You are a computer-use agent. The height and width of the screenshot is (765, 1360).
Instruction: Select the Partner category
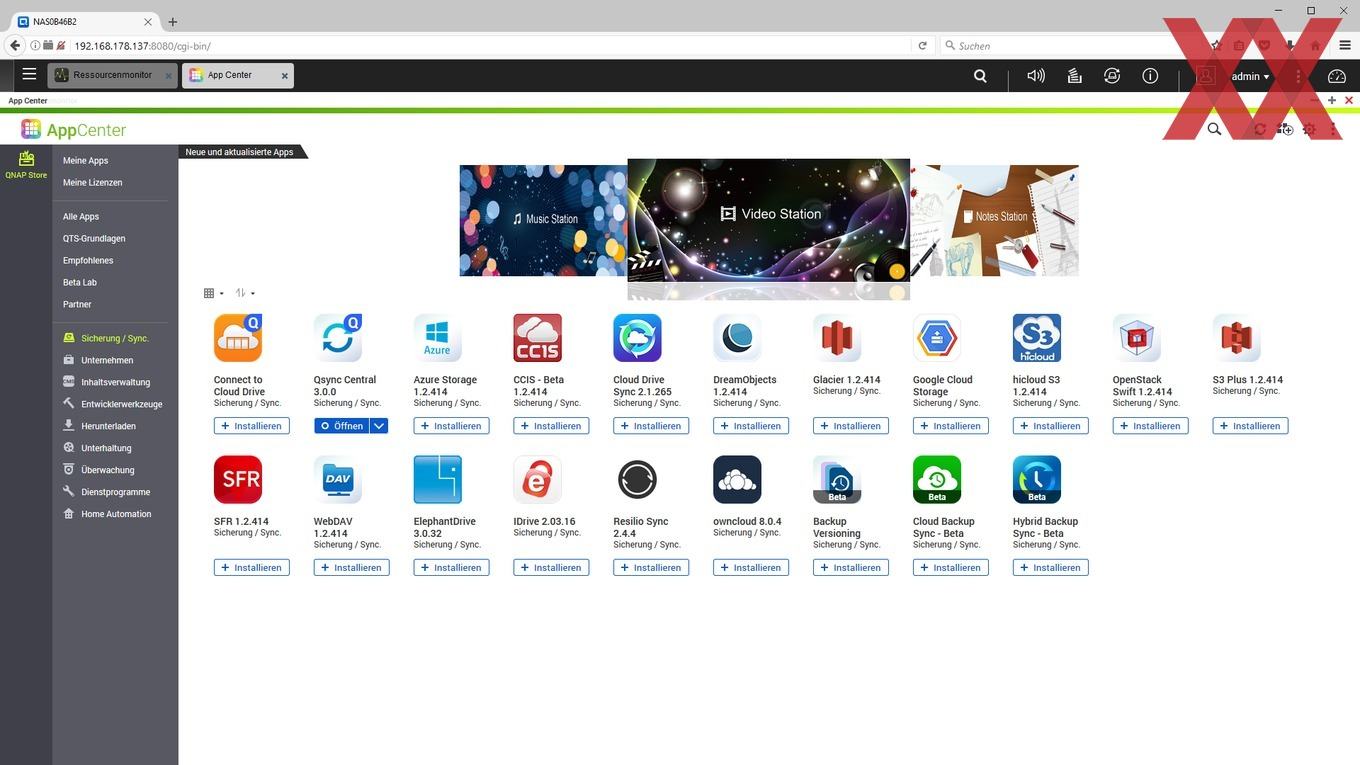pyautogui.click(x=77, y=305)
